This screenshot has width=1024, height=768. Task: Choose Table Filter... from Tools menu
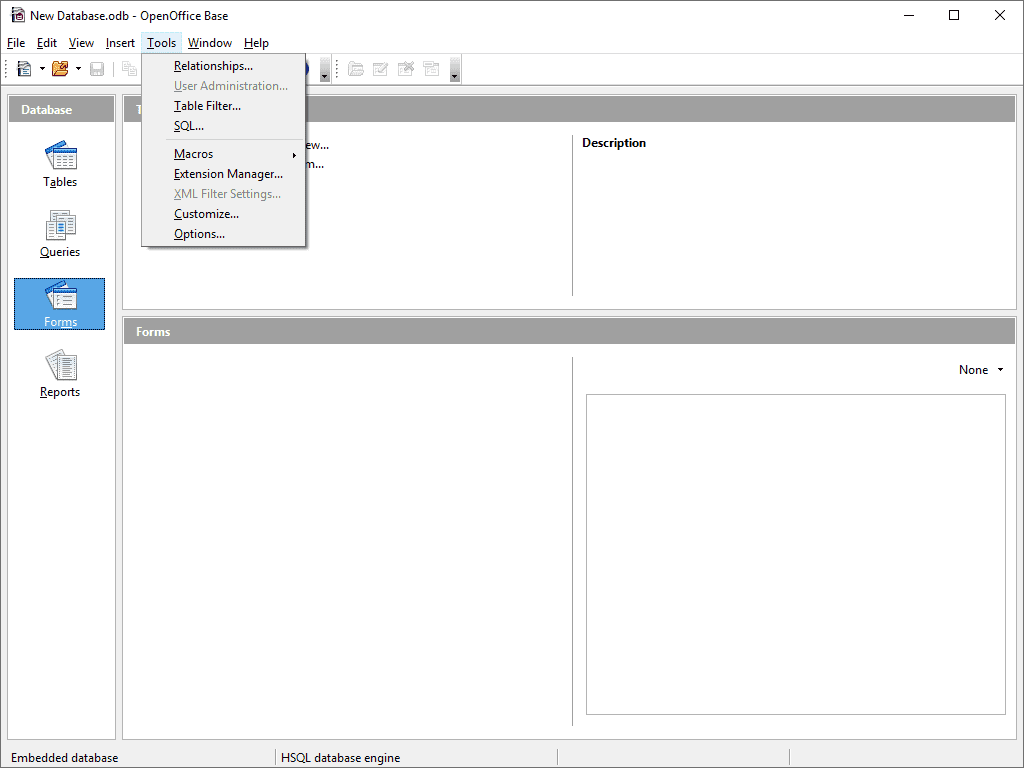(x=223, y=106)
